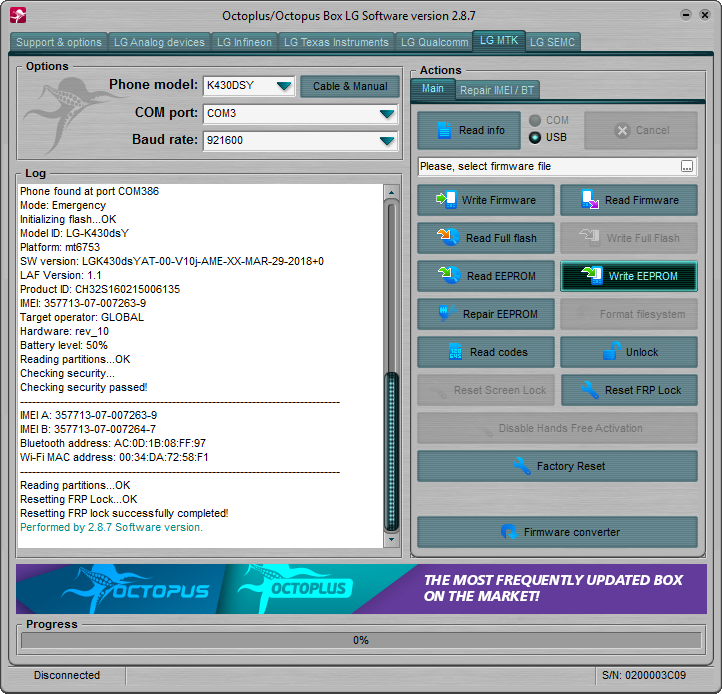Image resolution: width=722 pixels, height=694 pixels.
Task: Switch to LG Qualcomm tab
Action: (x=434, y=42)
